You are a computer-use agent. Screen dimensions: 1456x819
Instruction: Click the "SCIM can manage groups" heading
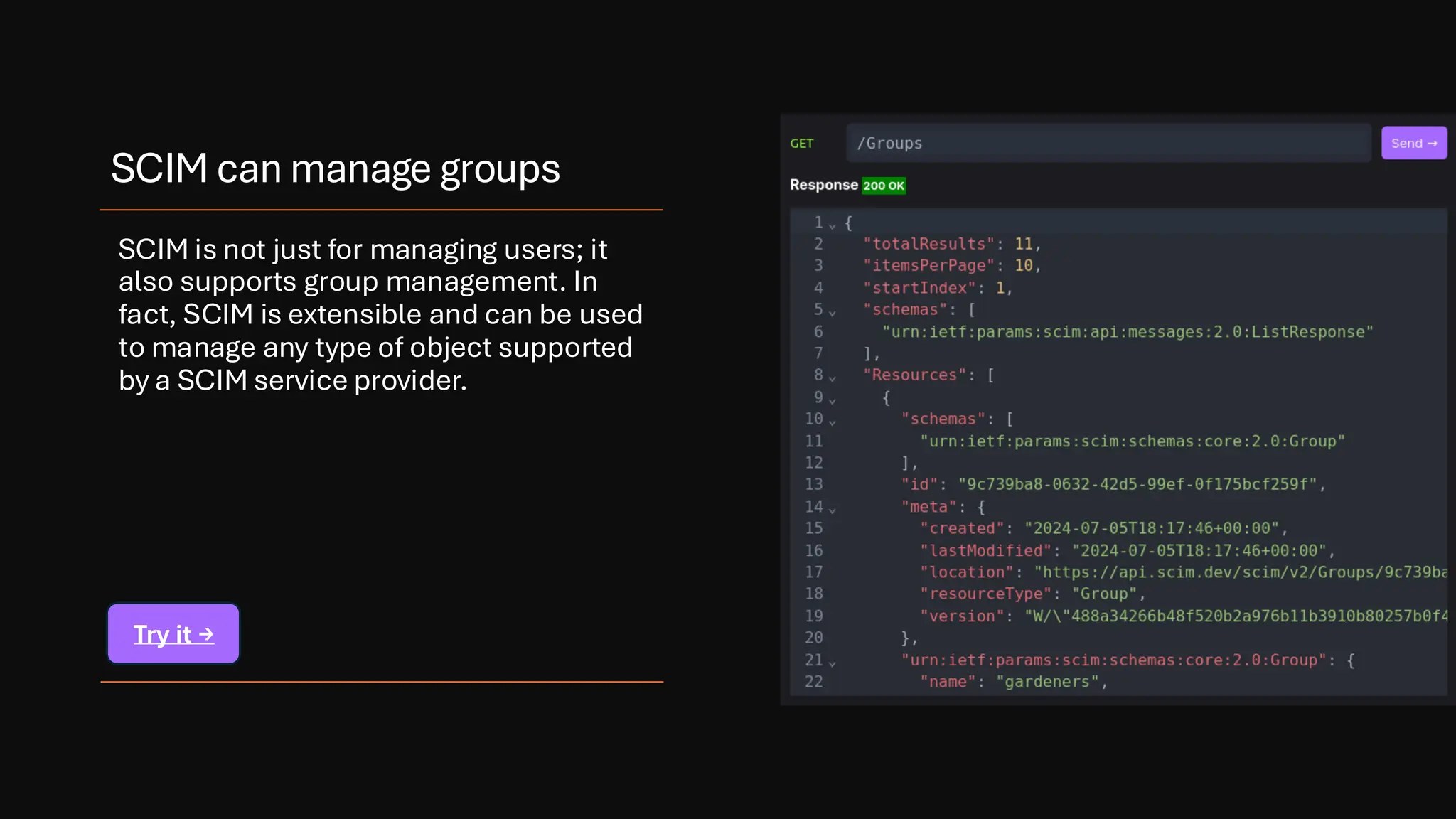(x=336, y=169)
